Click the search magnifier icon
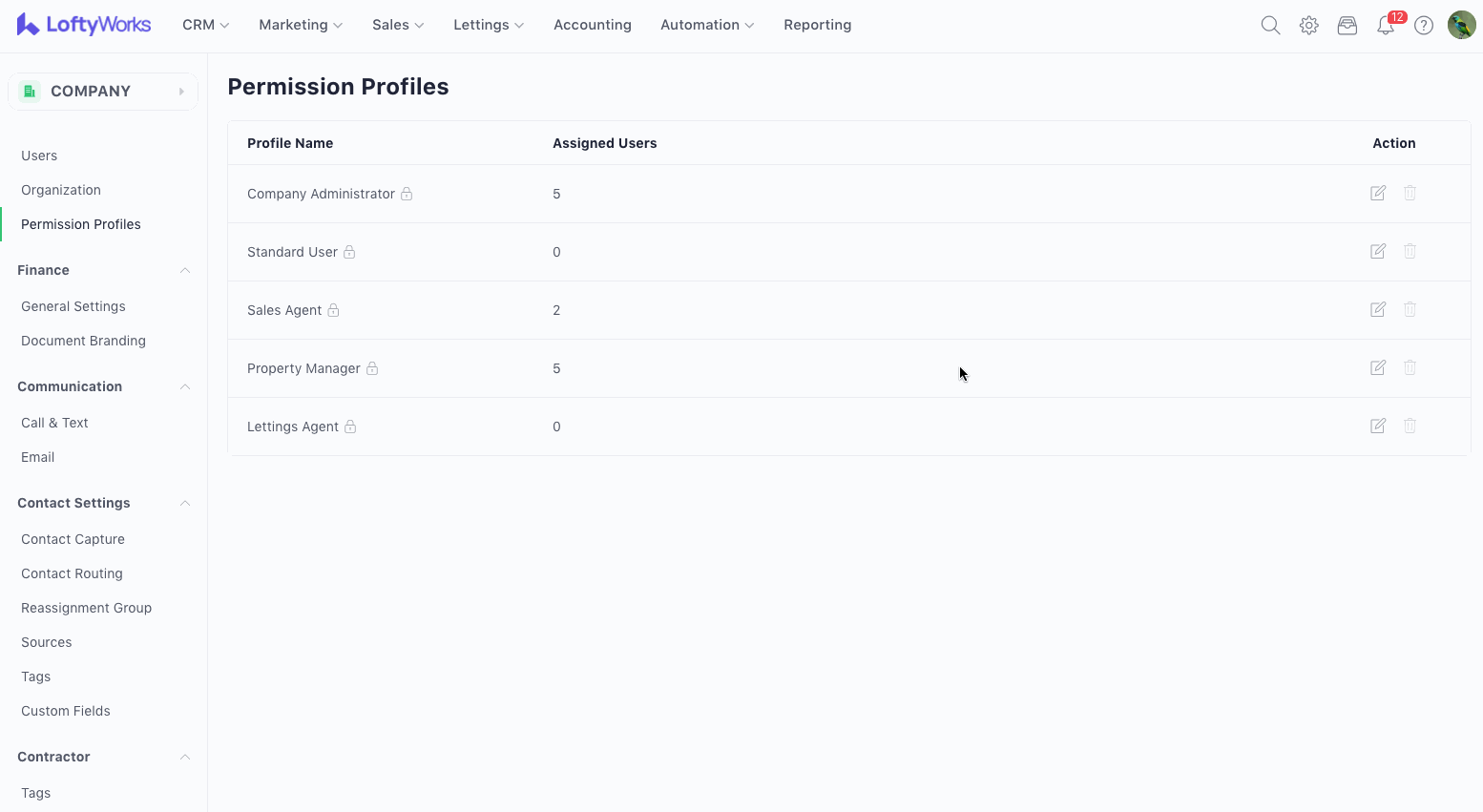This screenshot has height=812, width=1483. click(1270, 26)
